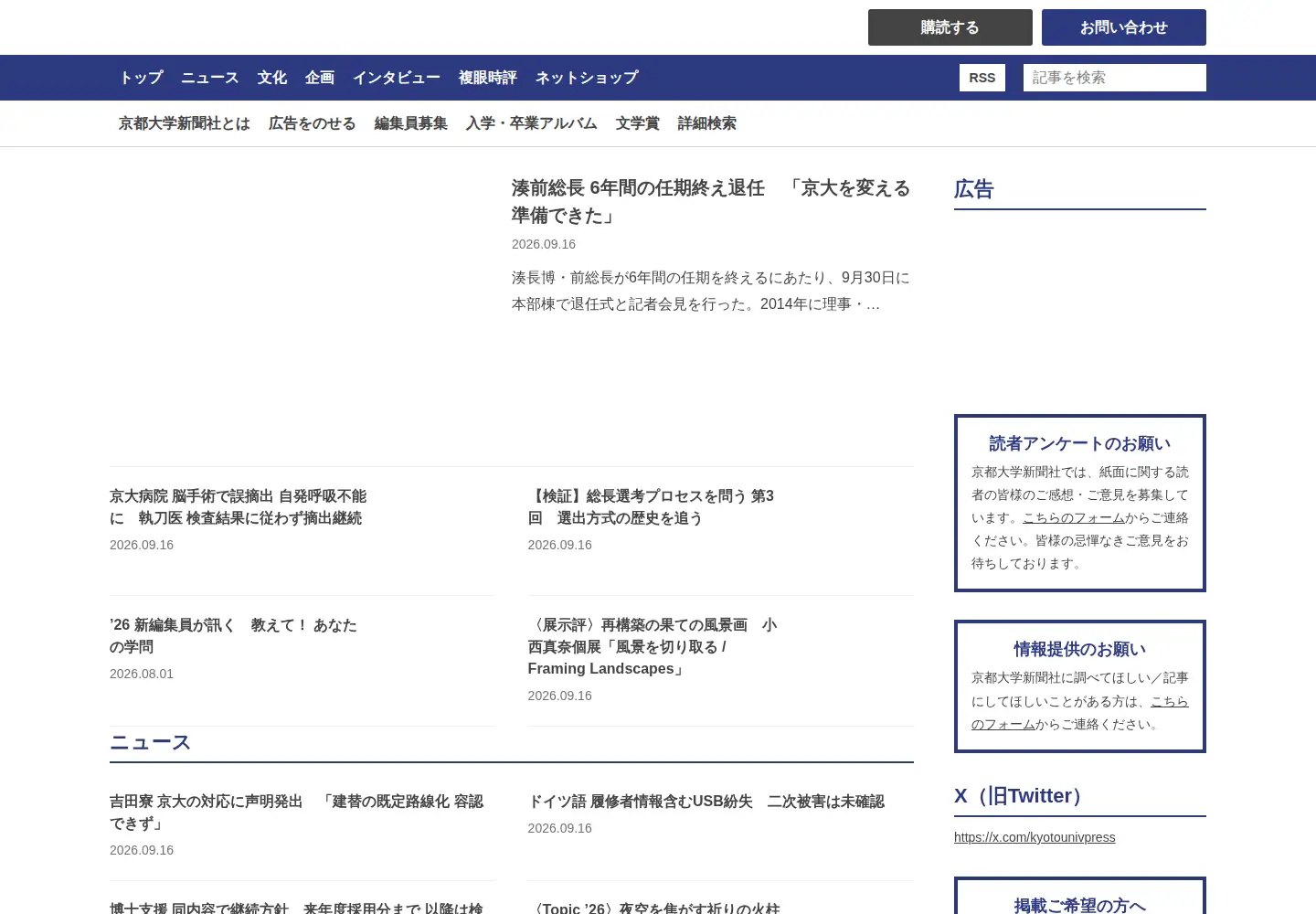
Task: Click こちらのフォーム link in reader survey box
Action: [x=1074, y=518]
